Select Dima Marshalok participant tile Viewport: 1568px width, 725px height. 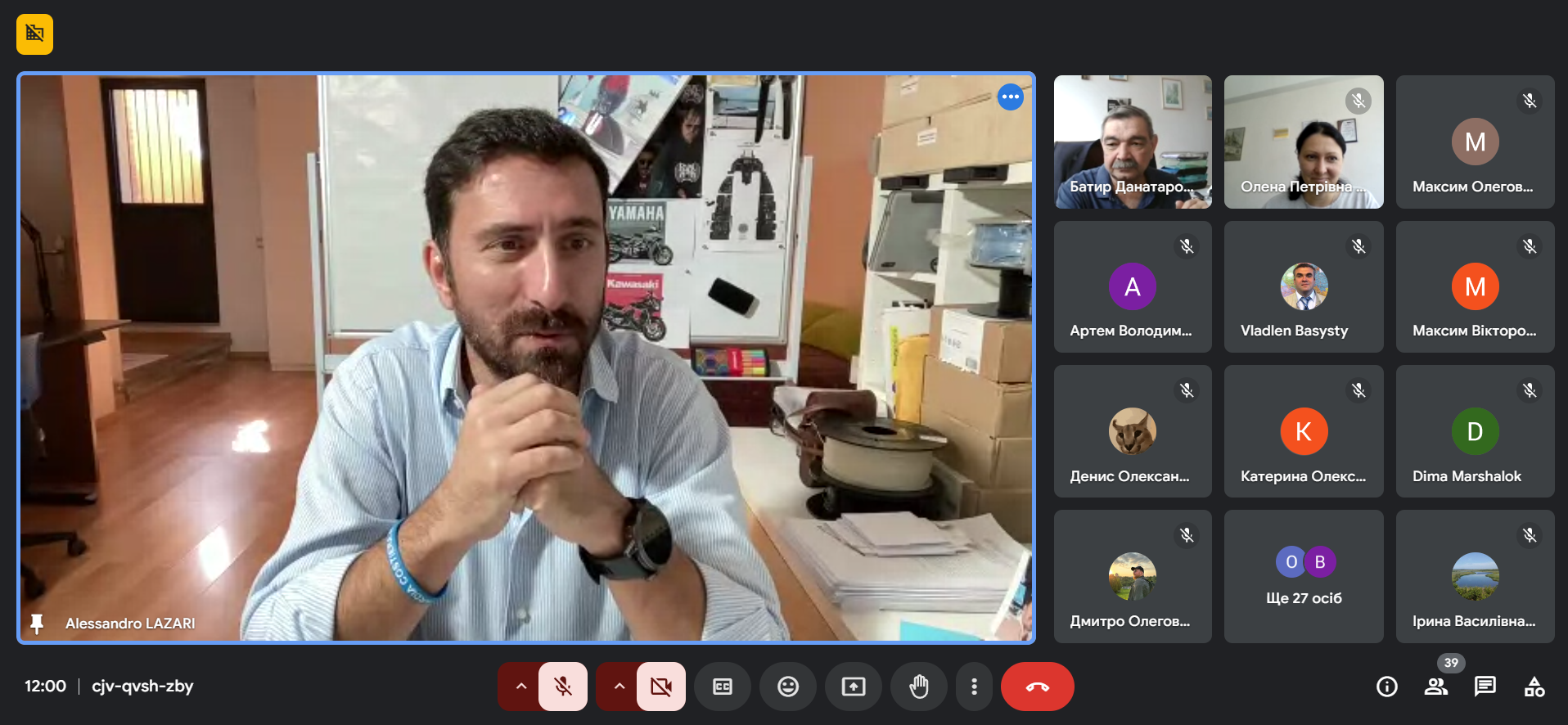tap(1475, 431)
